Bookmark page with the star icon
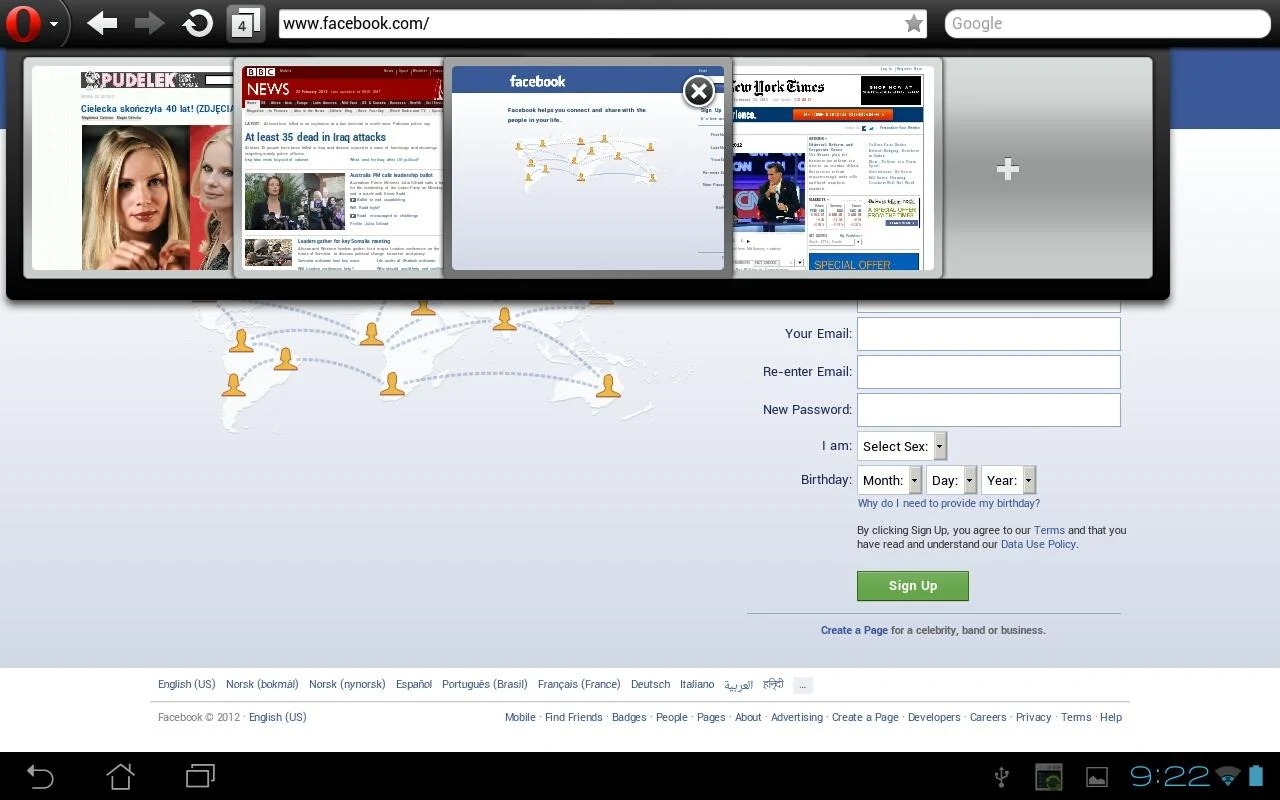The image size is (1280, 800). coord(913,24)
